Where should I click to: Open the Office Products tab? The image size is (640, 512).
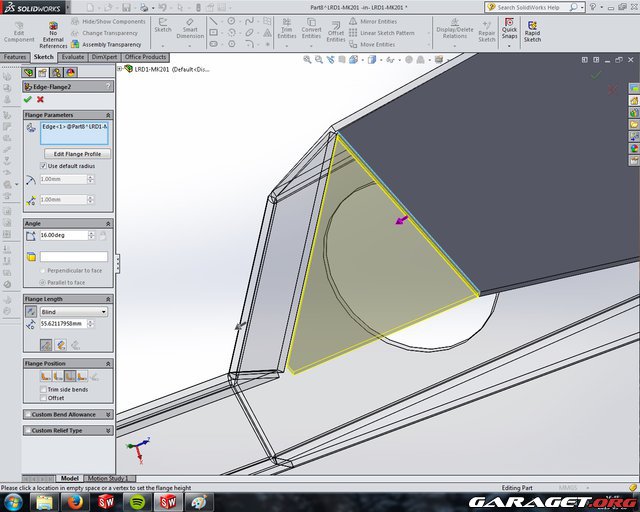(145, 57)
